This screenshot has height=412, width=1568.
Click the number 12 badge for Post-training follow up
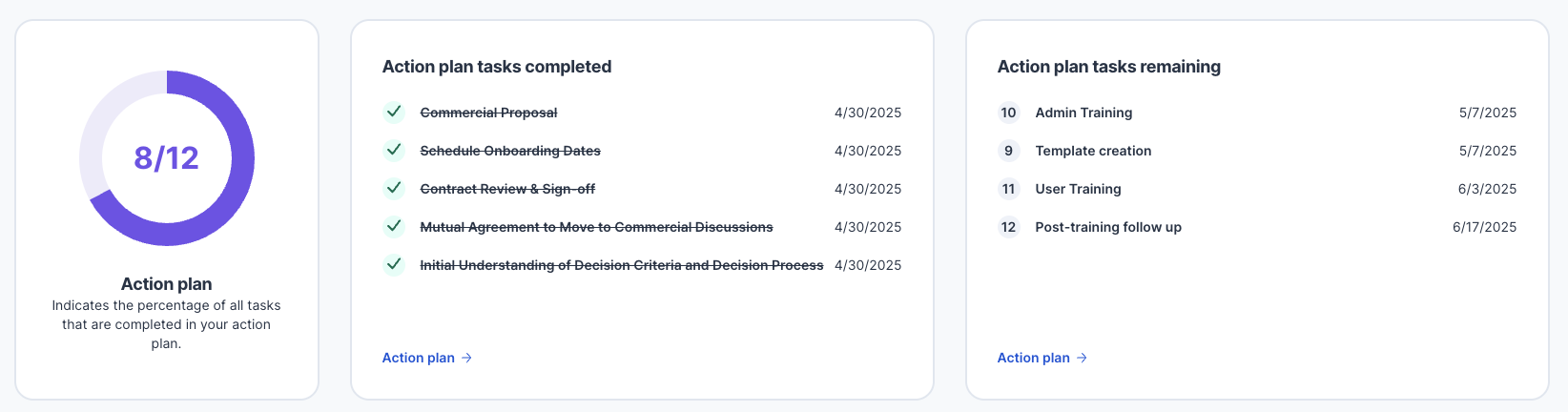[x=1009, y=227]
